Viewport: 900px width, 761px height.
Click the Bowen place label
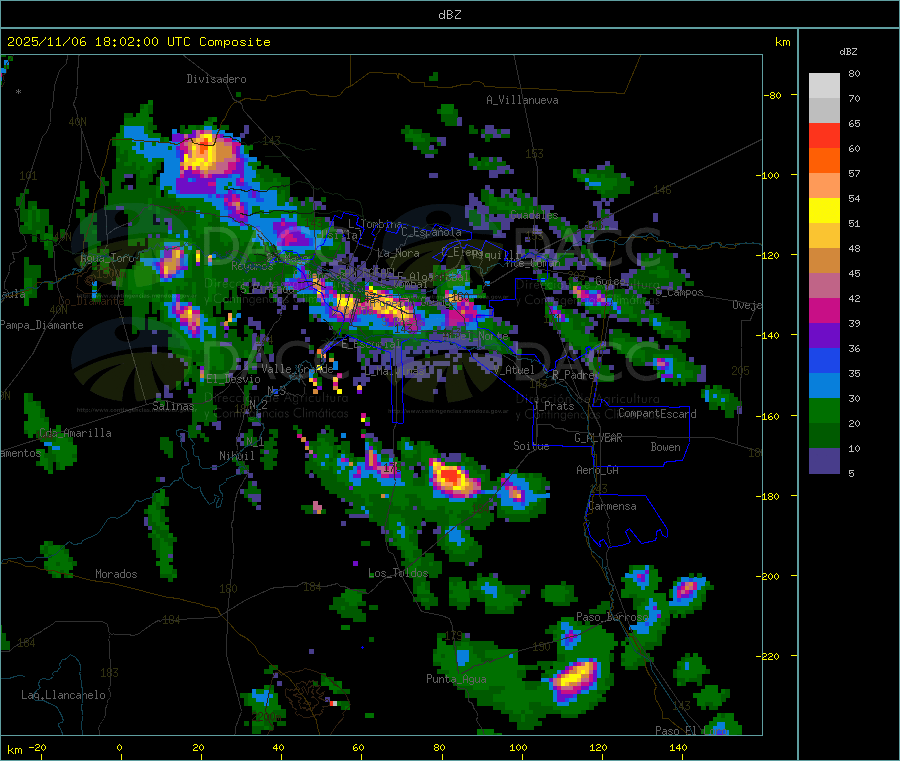coord(665,447)
